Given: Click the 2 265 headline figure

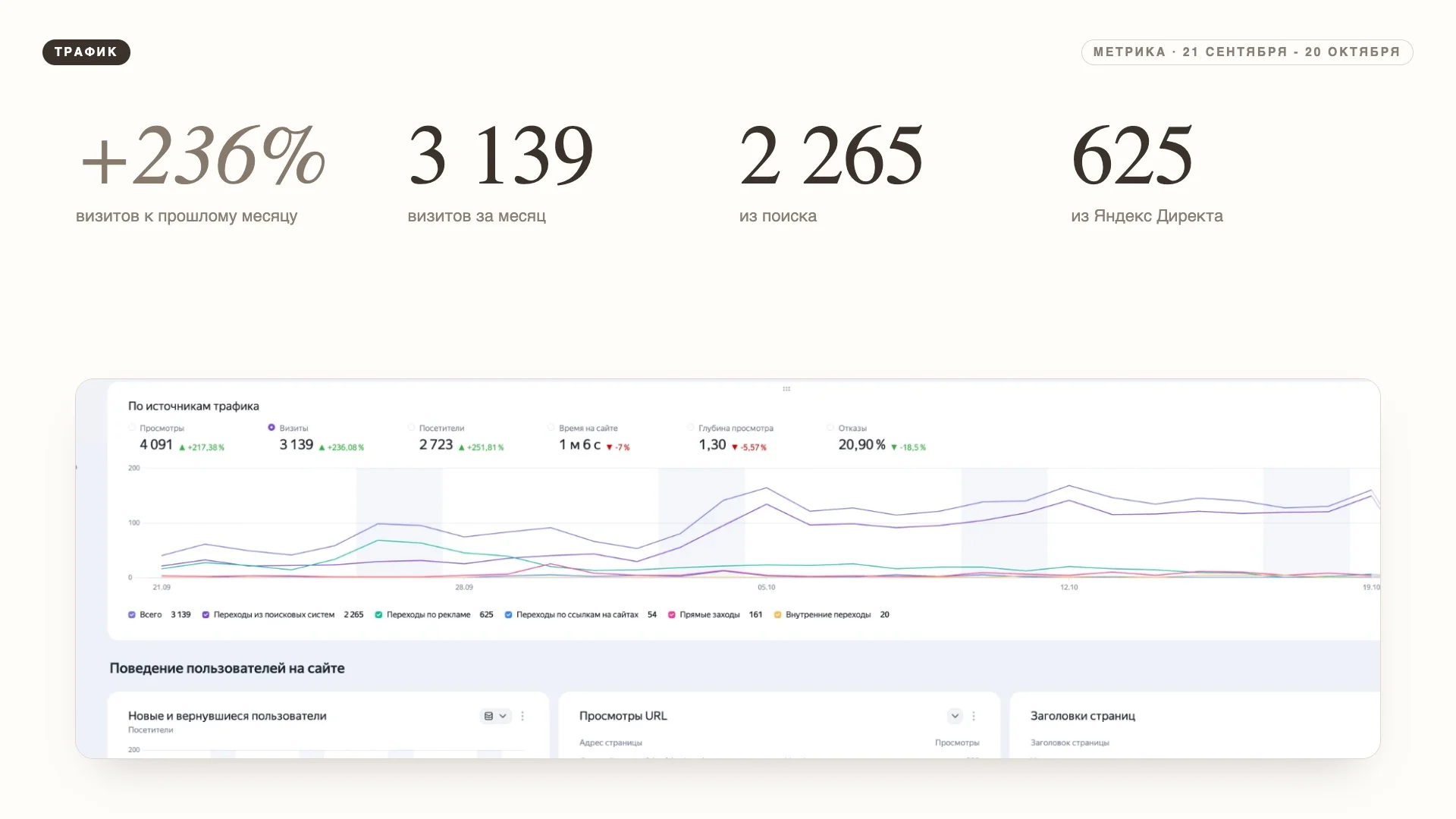Looking at the screenshot, I should click(831, 155).
